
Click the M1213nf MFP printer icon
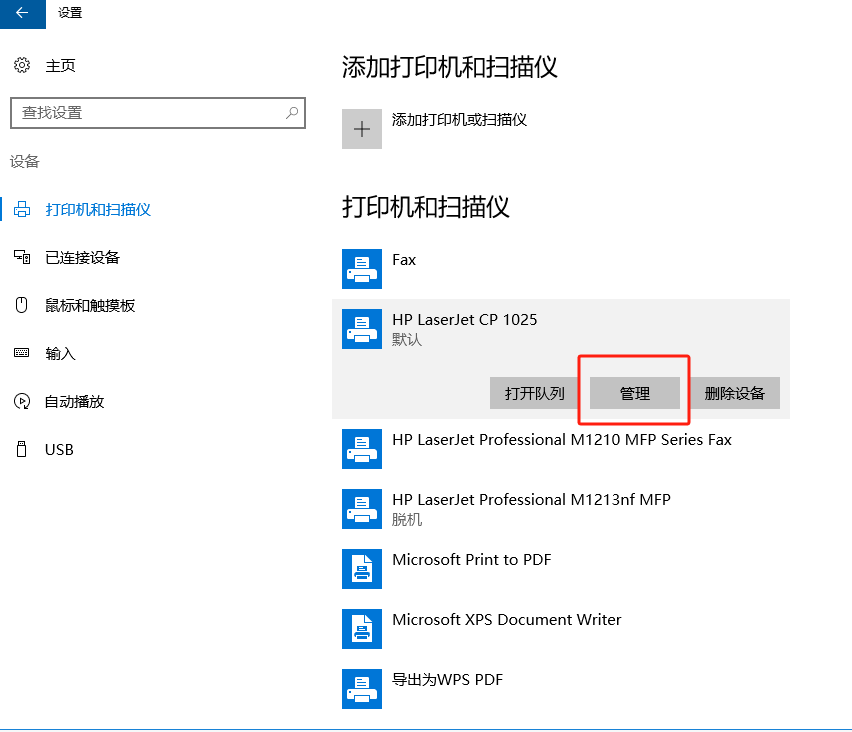coord(362,509)
